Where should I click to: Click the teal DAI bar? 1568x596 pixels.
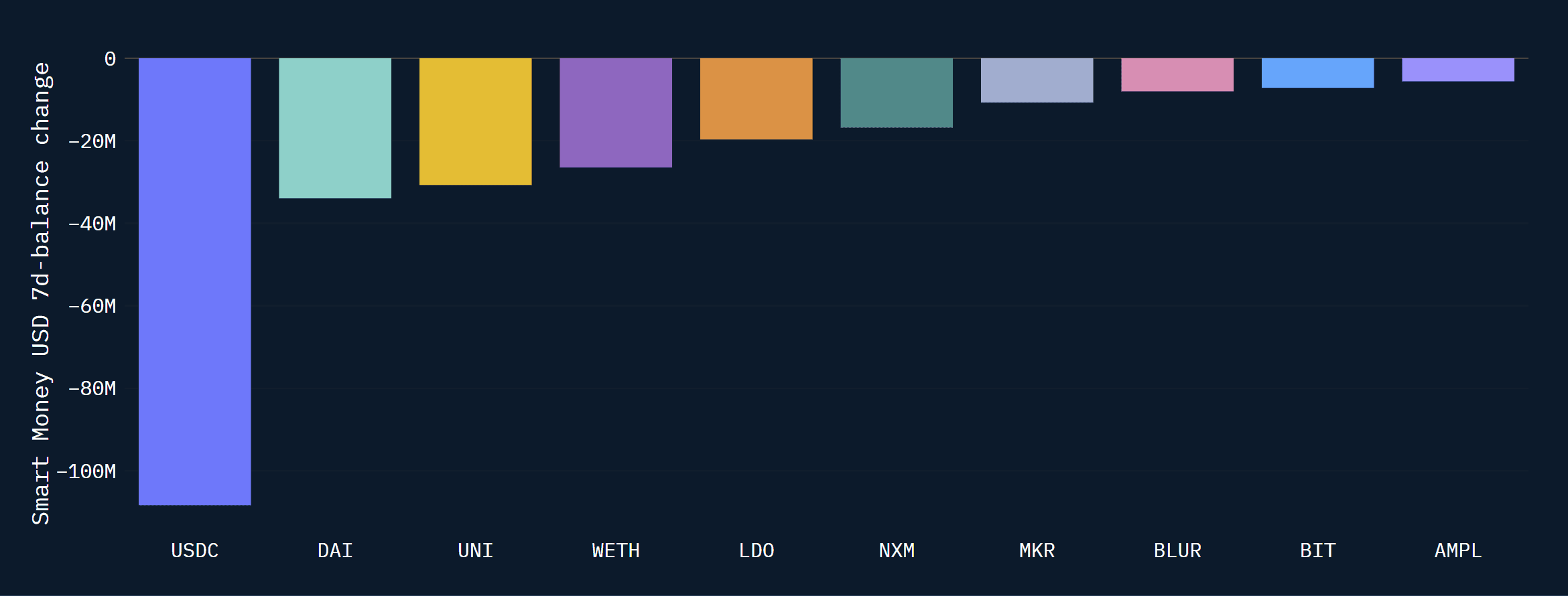tap(335, 128)
